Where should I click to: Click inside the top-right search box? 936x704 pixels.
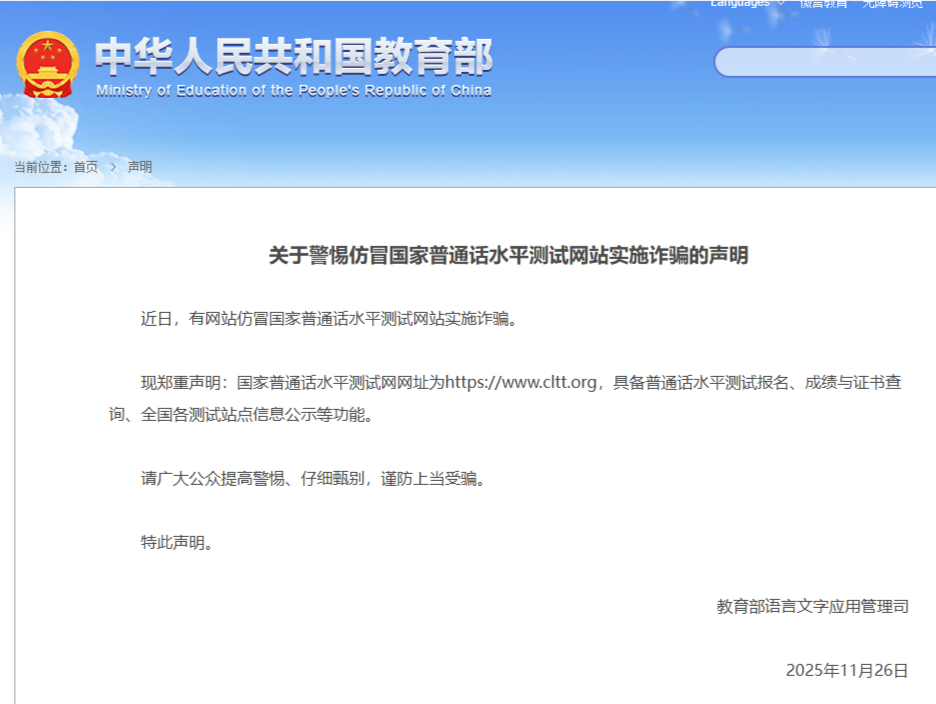[x=830, y=63]
